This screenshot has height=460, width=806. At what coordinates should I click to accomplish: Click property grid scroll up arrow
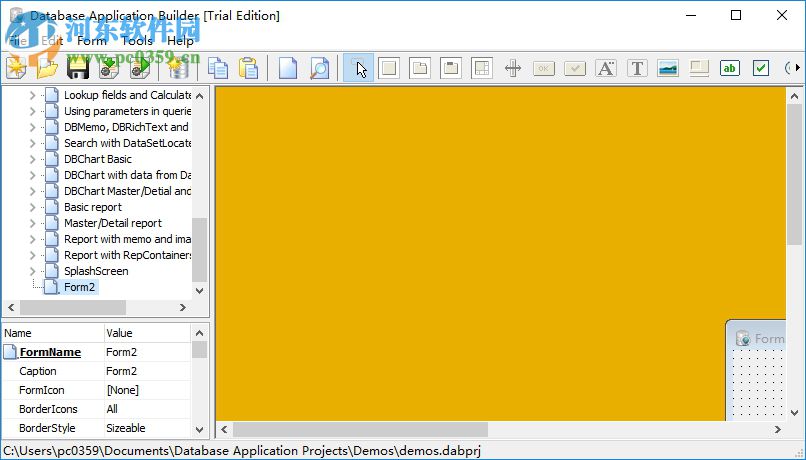tap(199, 333)
